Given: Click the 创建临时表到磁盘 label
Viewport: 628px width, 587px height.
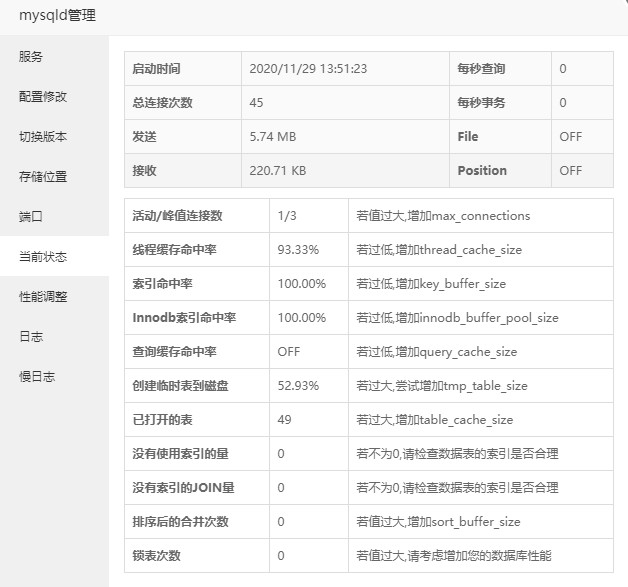Looking at the screenshot, I should 181,386.
